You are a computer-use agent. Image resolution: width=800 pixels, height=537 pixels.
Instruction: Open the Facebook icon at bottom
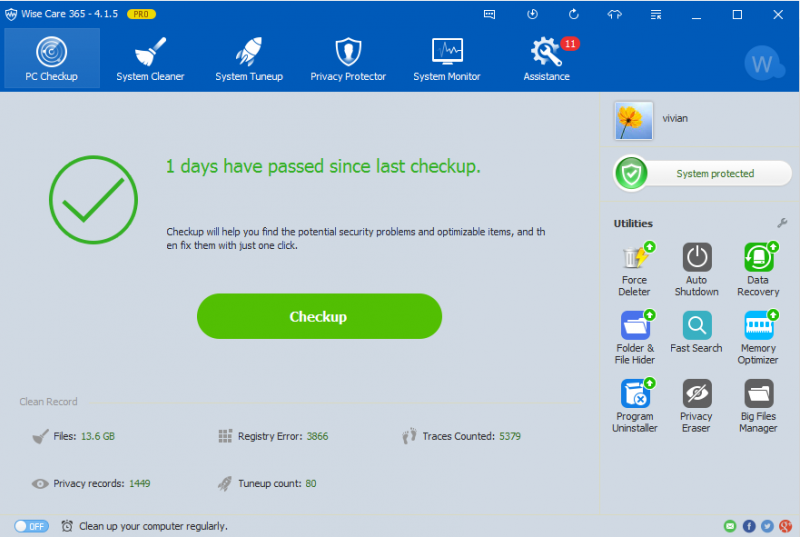click(x=749, y=526)
